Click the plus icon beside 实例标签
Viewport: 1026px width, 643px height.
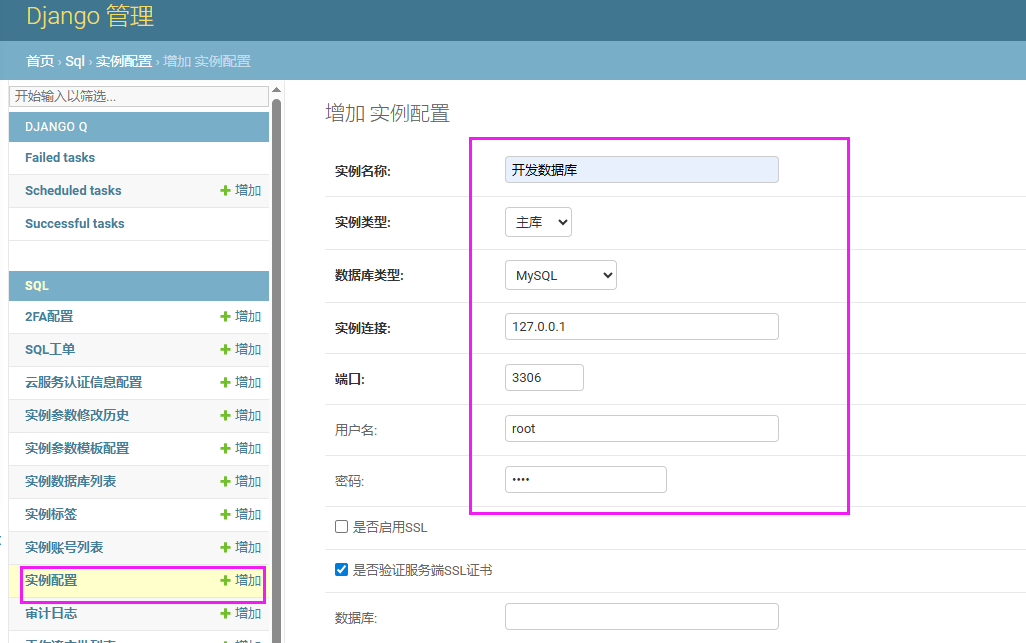pyautogui.click(x=225, y=515)
